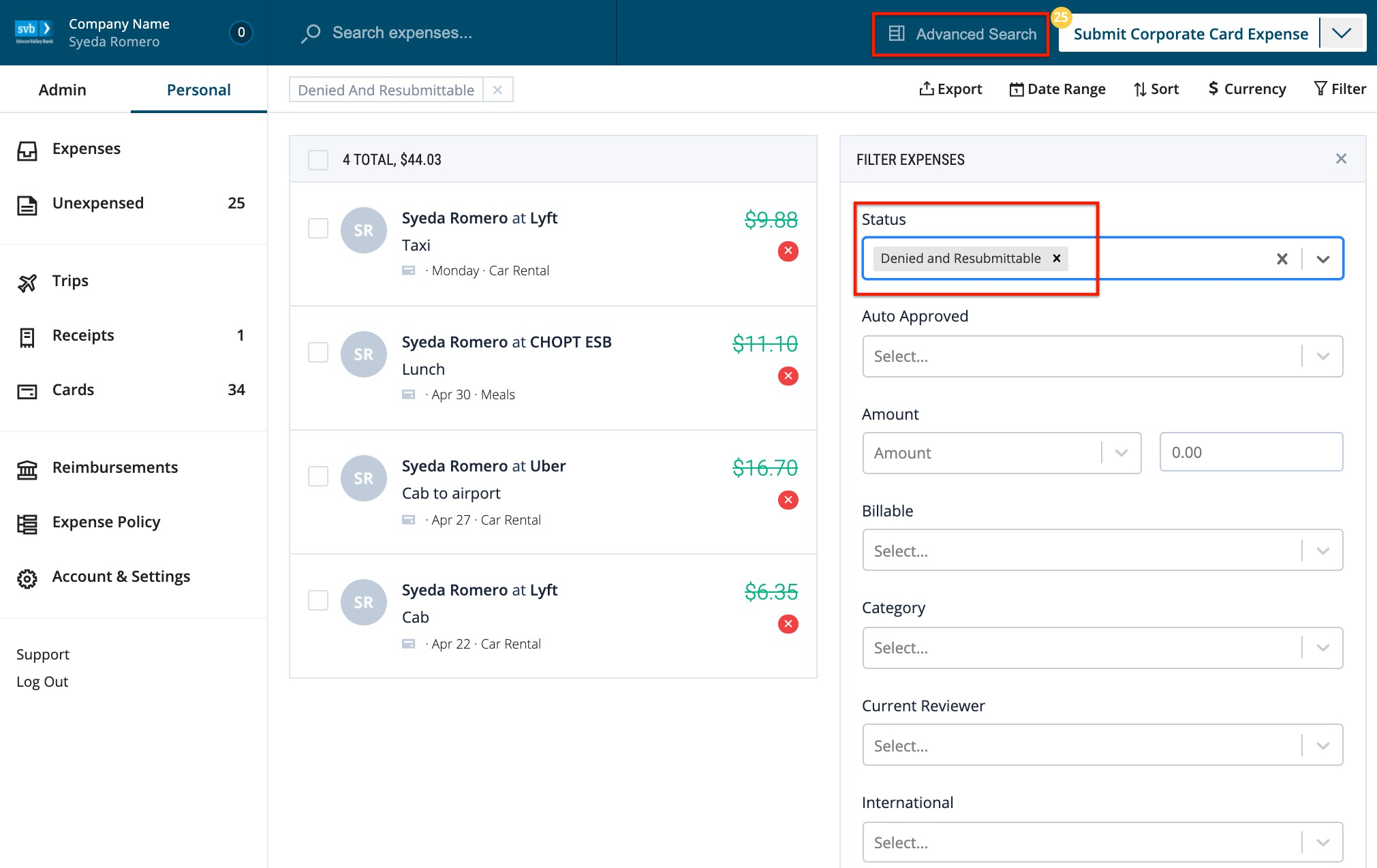Open the Receipts icon in sidebar
1377x868 pixels.
28,337
